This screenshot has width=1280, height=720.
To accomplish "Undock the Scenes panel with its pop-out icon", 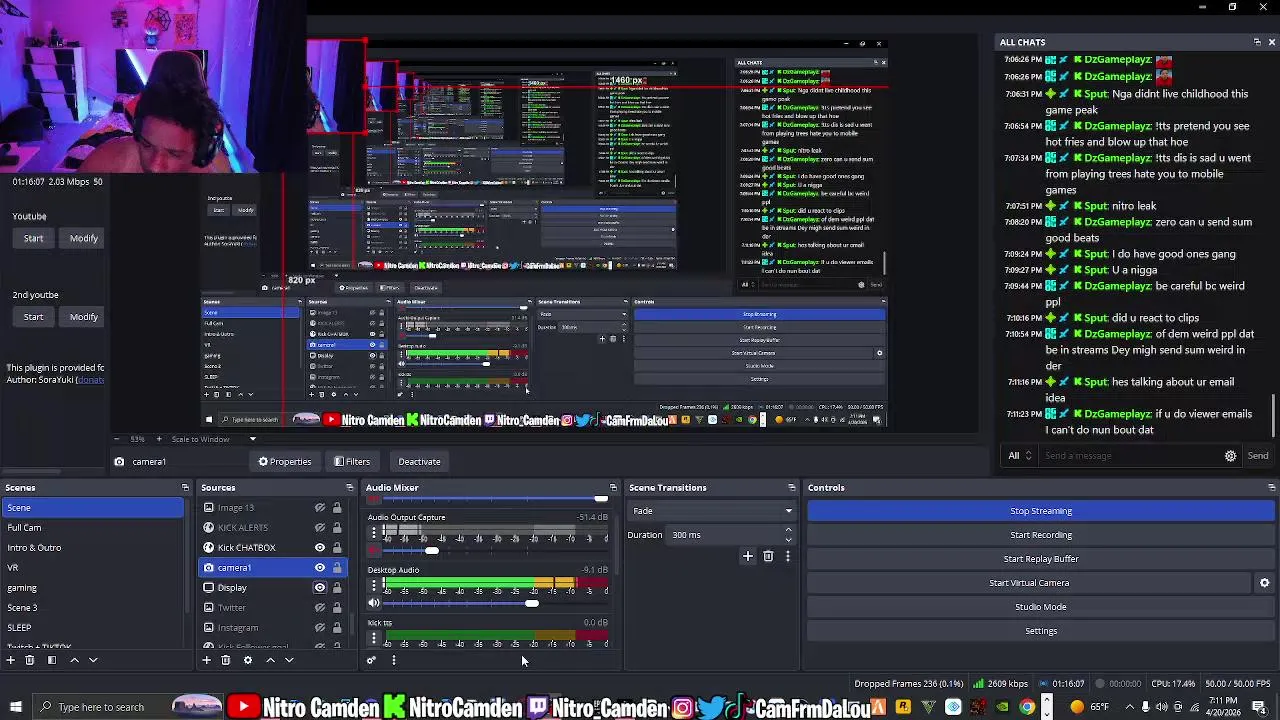I will click(x=185, y=488).
